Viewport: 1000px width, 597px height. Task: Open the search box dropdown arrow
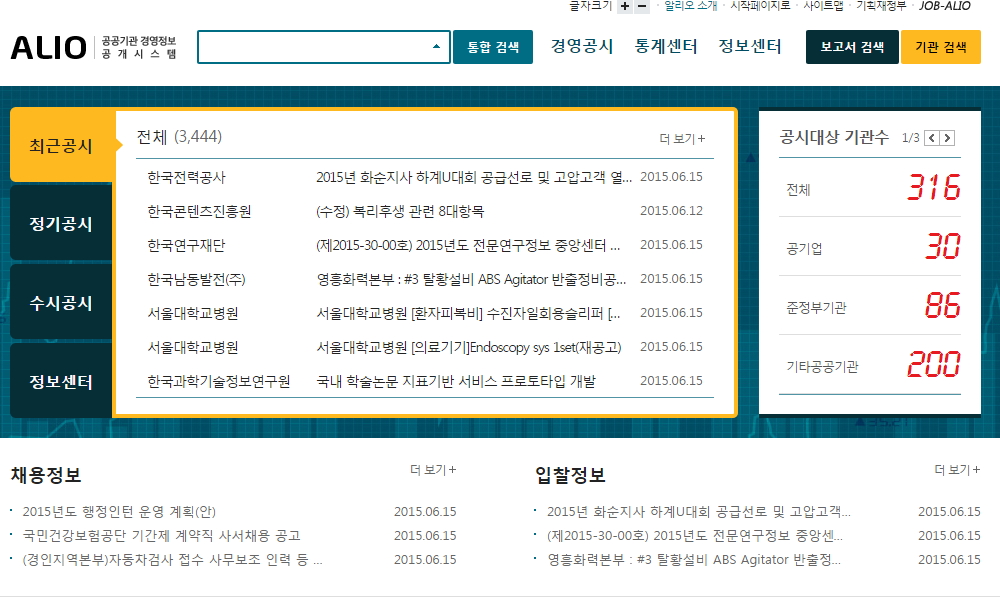click(x=436, y=47)
